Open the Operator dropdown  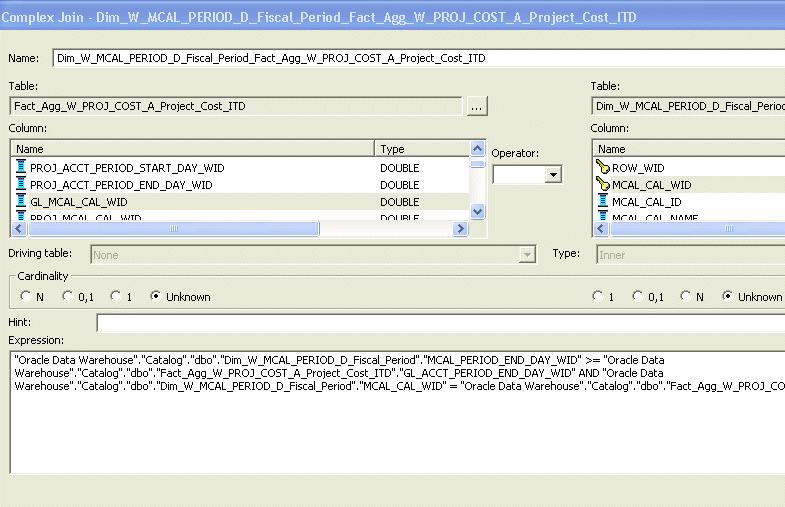[553, 175]
